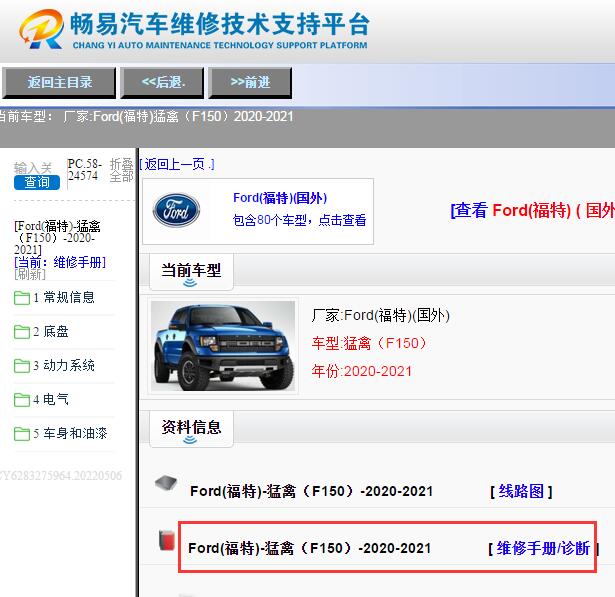The image size is (615, 597).
Task: Click folder icon for 3 动力系统
Action: pyautogui.click(x=22, y=366)
